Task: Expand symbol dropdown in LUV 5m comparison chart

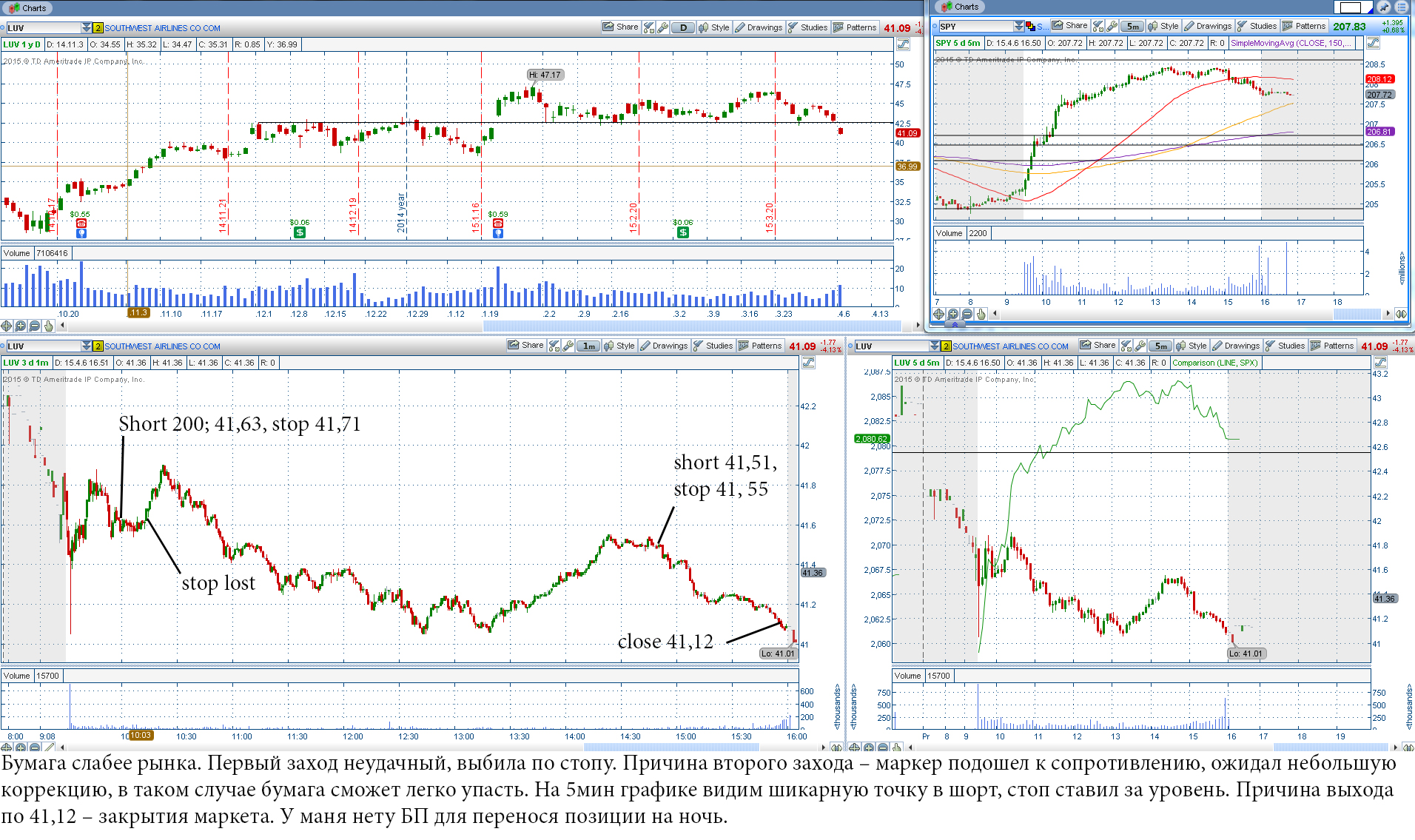Action: [x=935, y=346]
